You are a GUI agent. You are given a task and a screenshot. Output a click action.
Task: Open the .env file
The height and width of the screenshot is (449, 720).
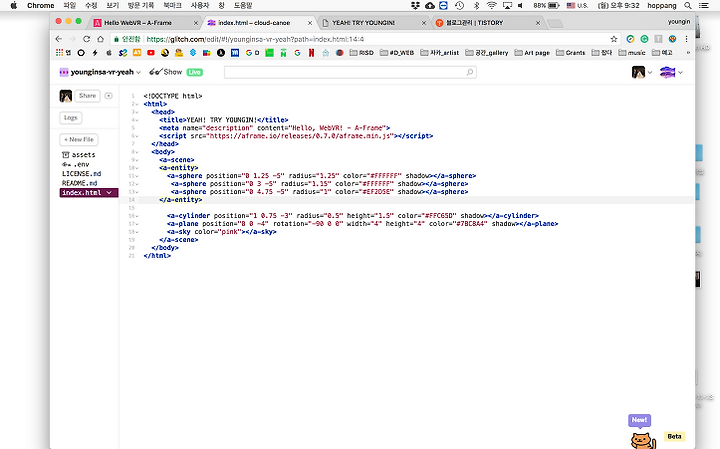(76, 164)
